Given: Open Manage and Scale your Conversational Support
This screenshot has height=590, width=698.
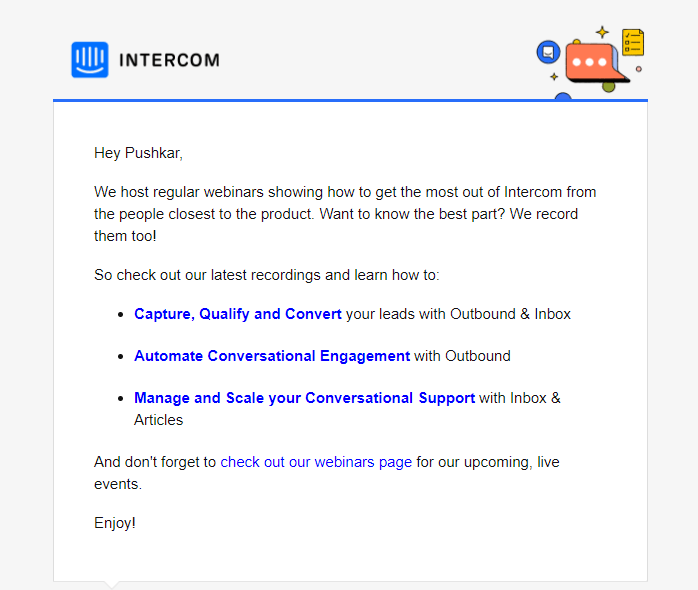Looking at the screenshot, I should pyautogui.click(x=304, y=398).
